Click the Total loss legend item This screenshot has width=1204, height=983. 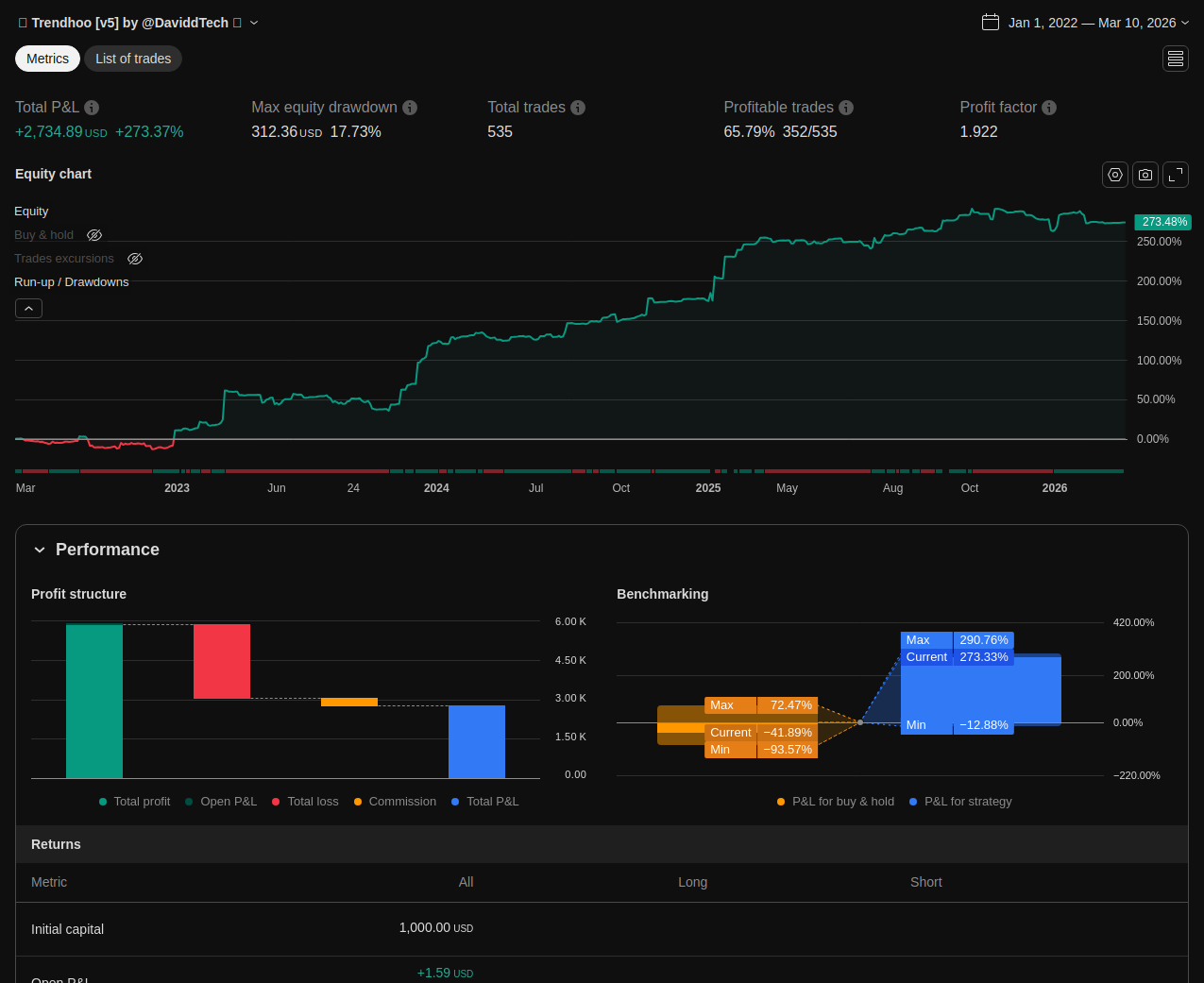click(305, 802)
